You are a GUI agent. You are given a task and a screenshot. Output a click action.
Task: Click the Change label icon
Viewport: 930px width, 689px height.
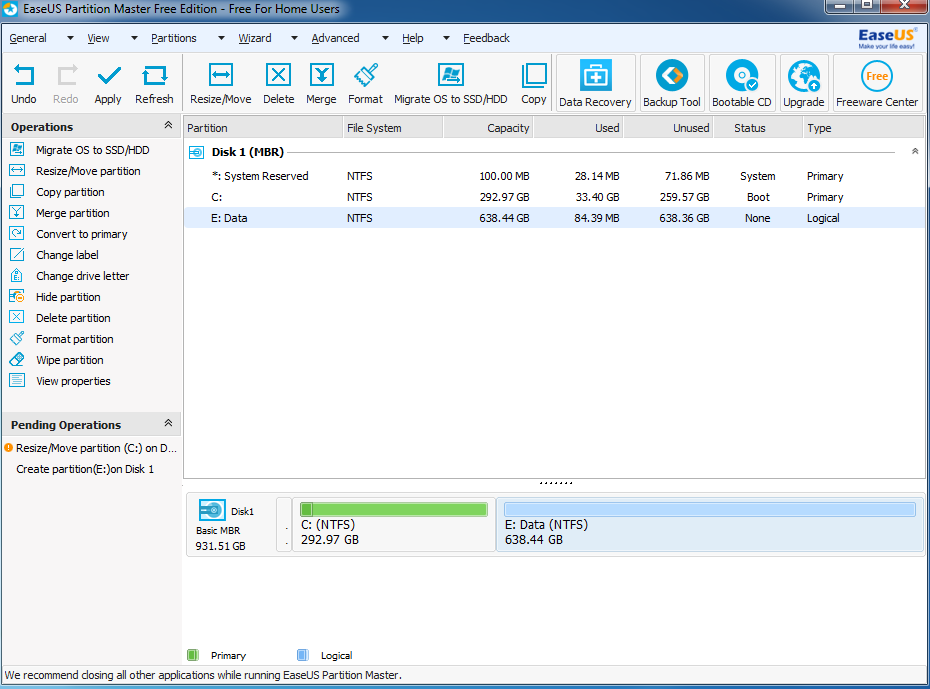point(17,254)
